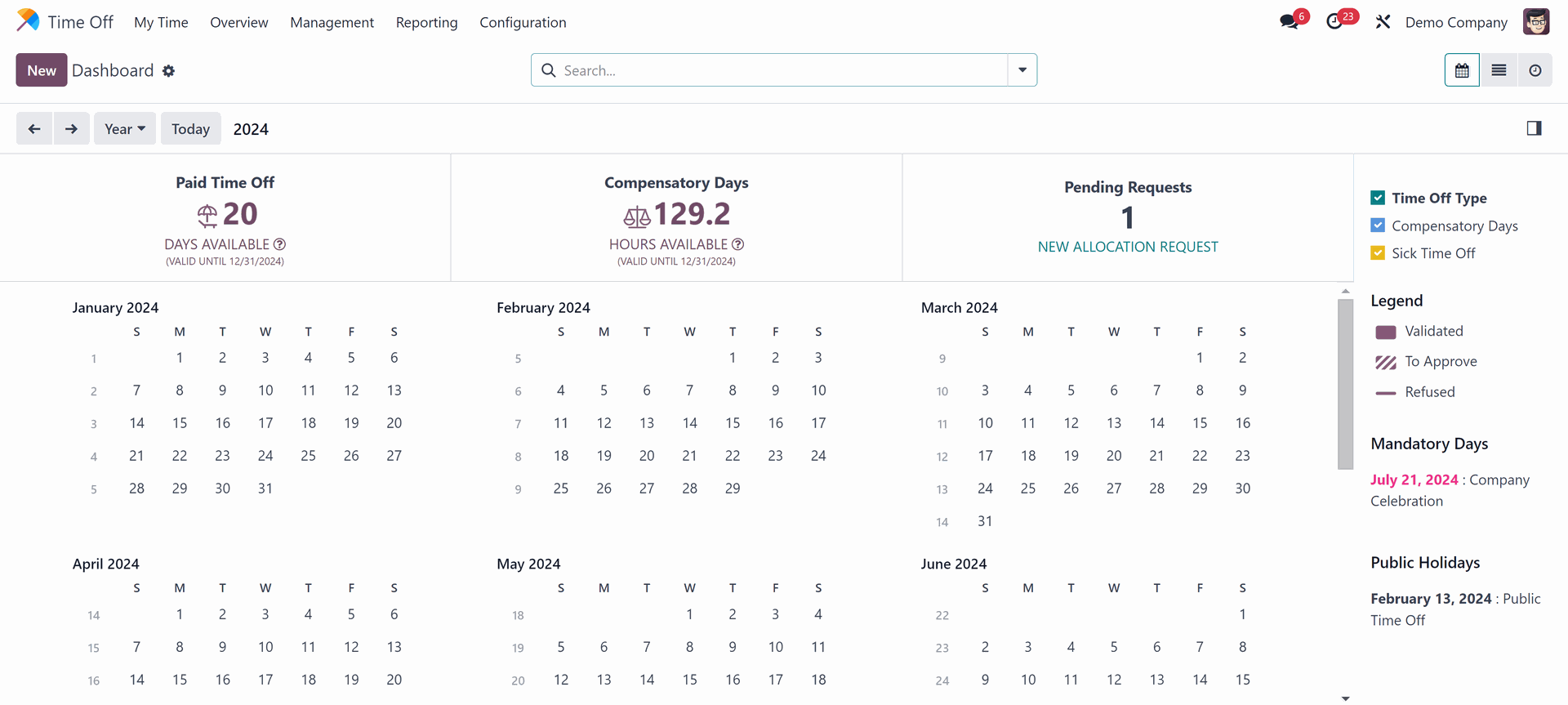Create a New time off request
The image size is (1568, 705).
(x=42, y=70)
